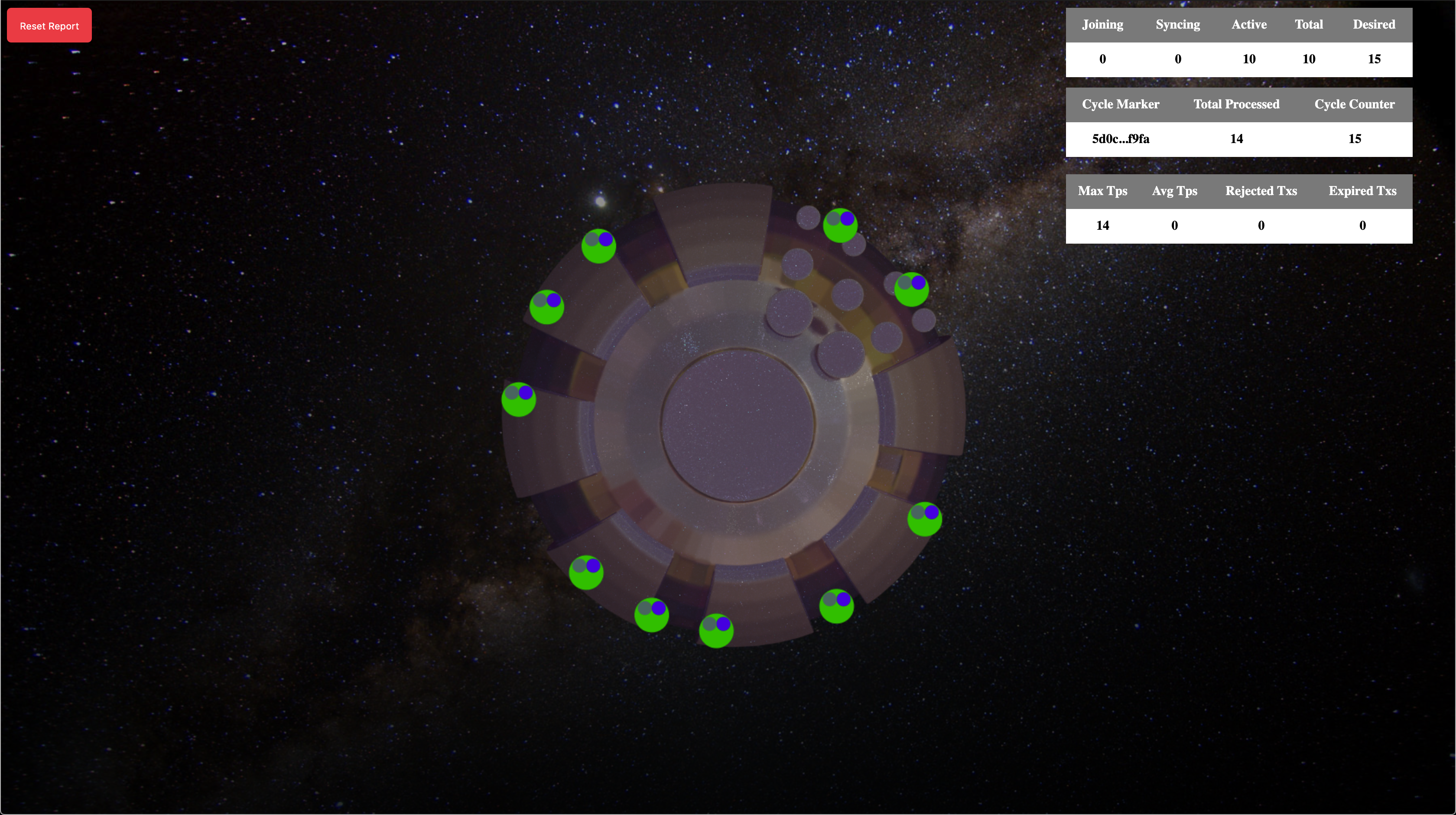The height and width of the screenshot is (815, 1456).
Task: Click the large central circle of the ring
Action: 738,425
